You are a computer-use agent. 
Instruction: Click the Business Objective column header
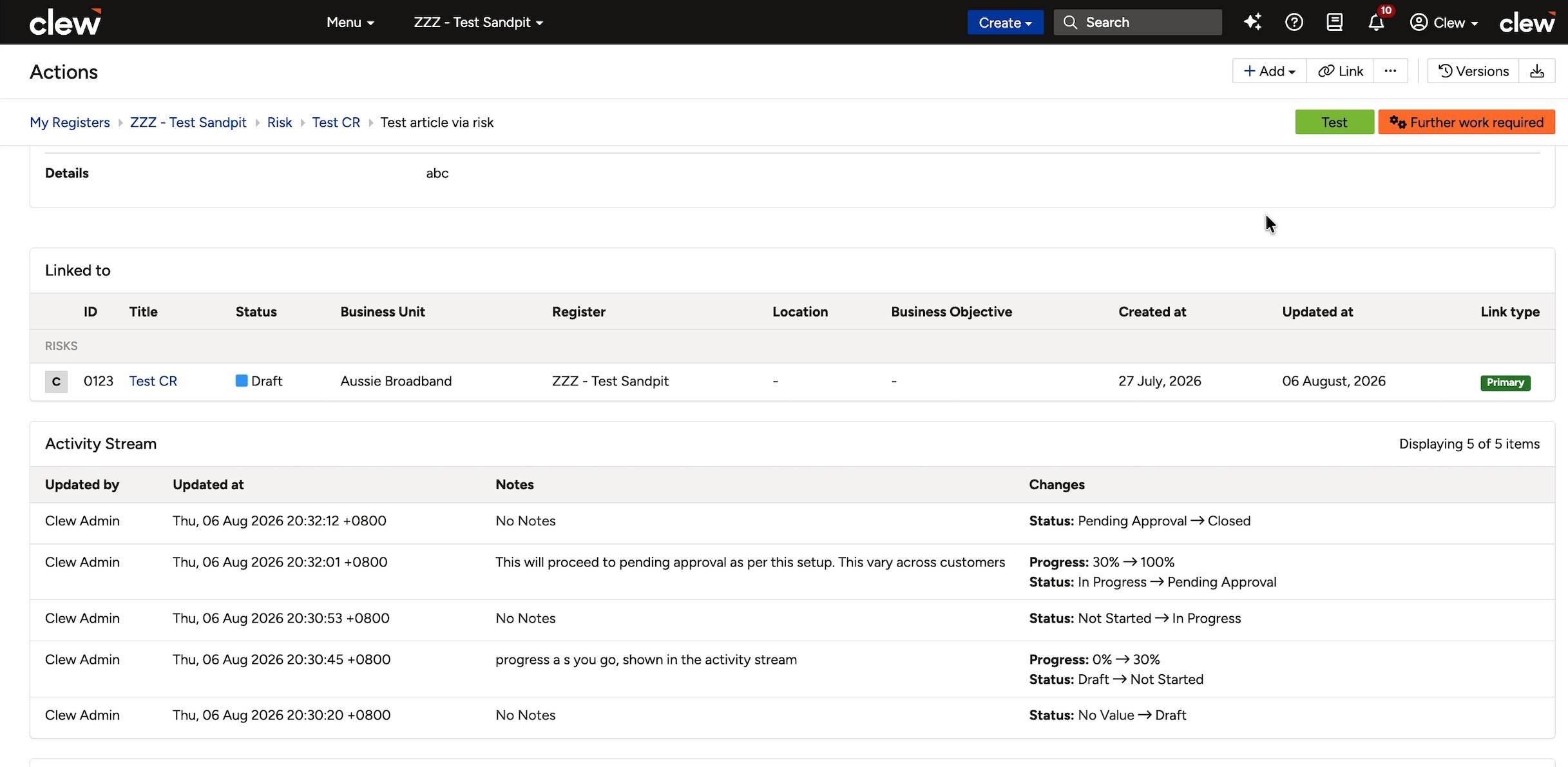click(x=951, y=312)
